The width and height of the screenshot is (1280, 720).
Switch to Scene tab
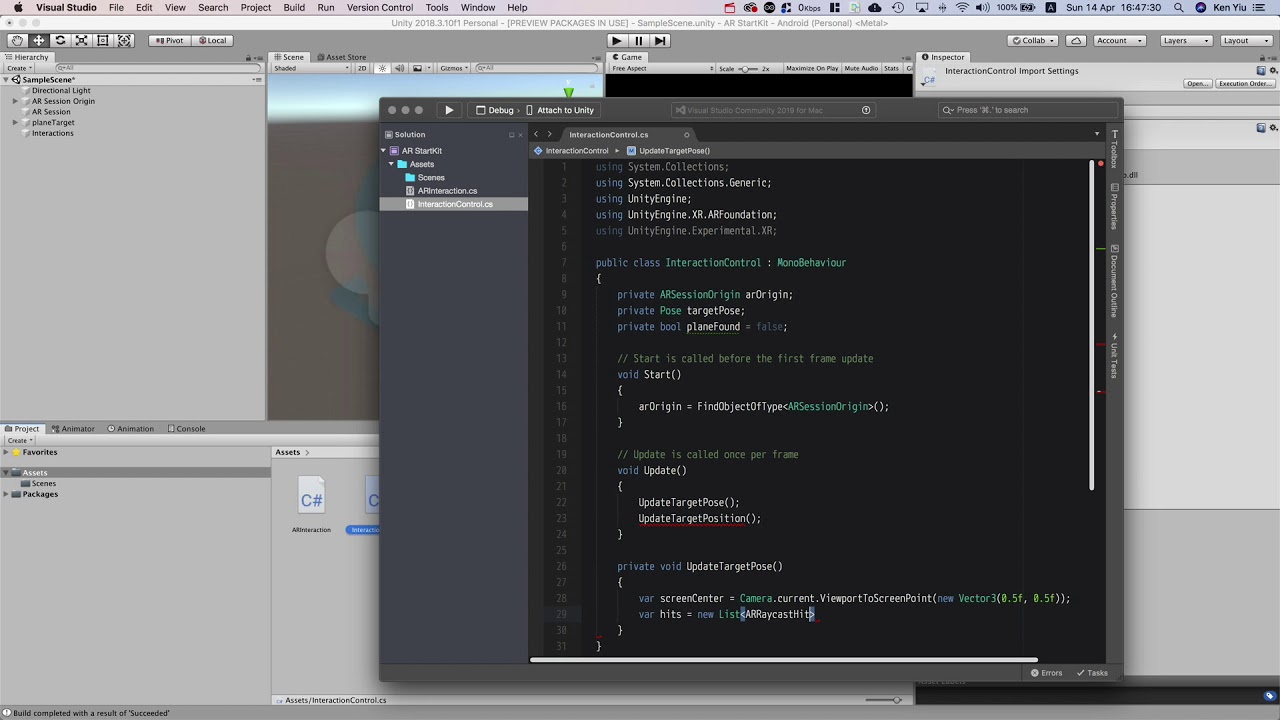pos(288,57)
